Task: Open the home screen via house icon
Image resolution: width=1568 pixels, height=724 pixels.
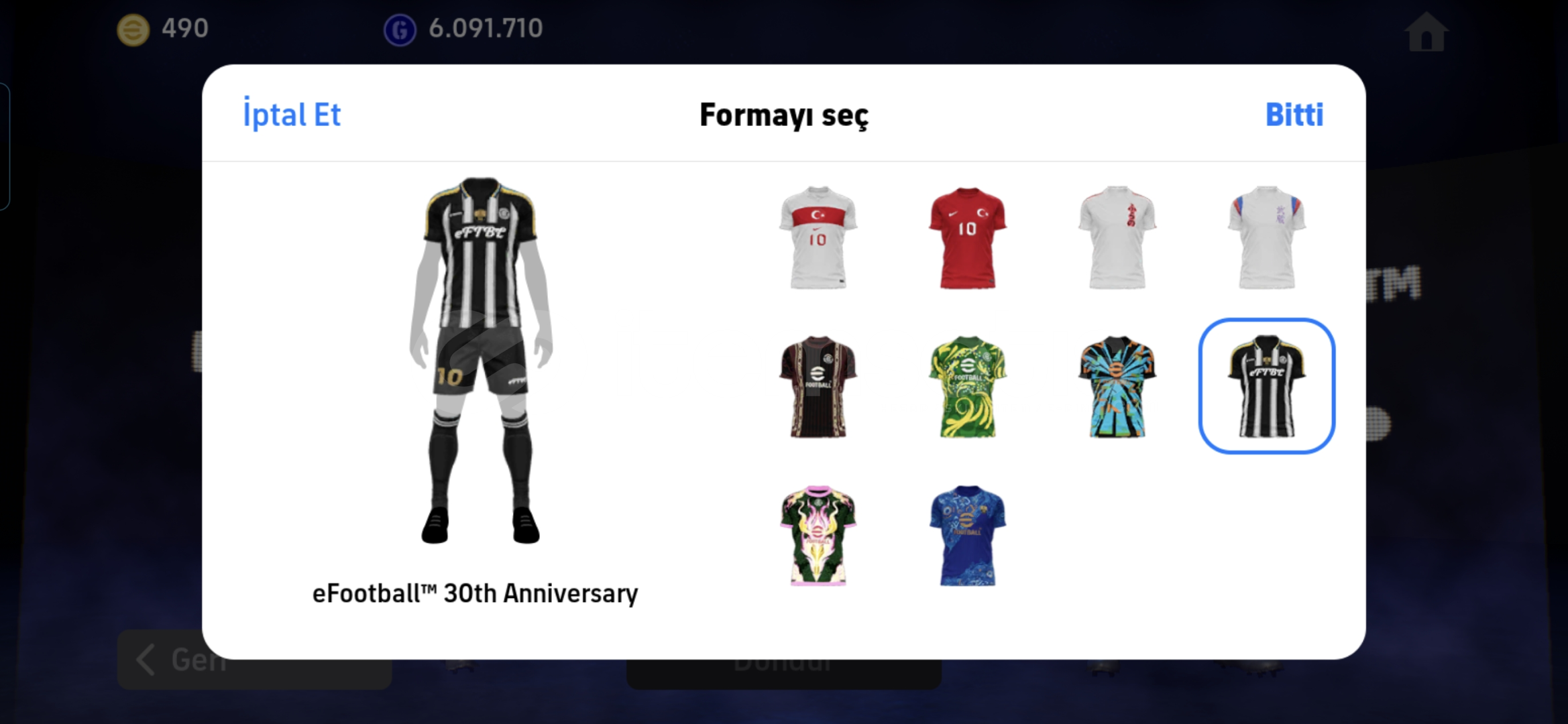Action: pos(1426,31)
